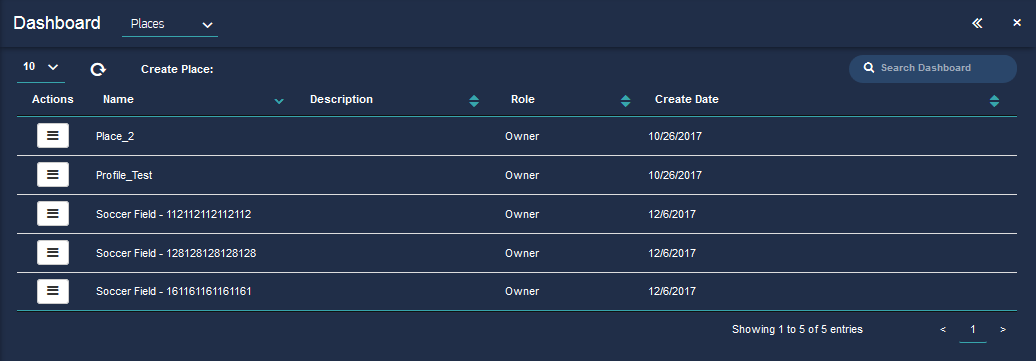This screenshot has width=1036, height=361.
Task: Click the refresh icon beside Create Place
Action: click(x=98, y=69)
